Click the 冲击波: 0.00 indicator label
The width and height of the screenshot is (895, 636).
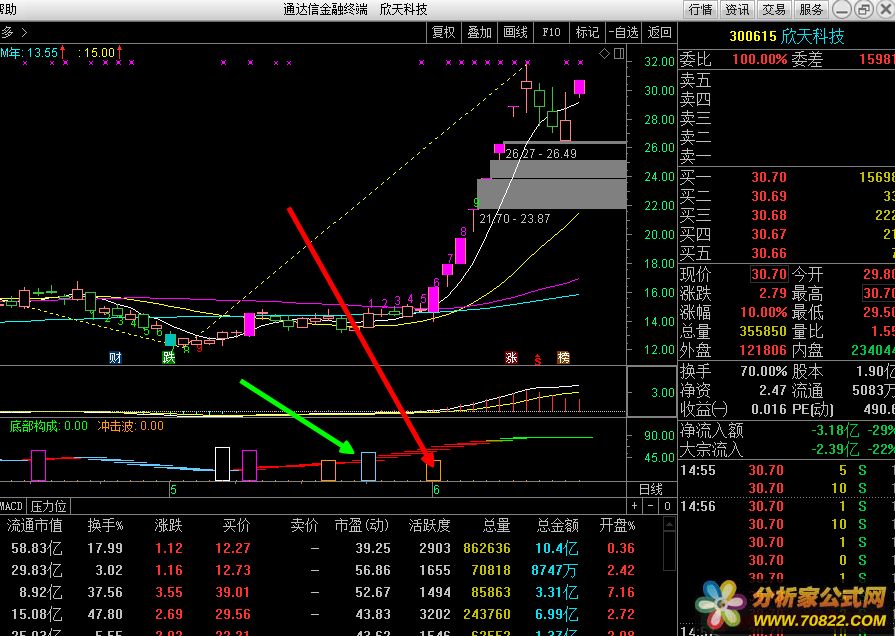[x=131, y=426]
